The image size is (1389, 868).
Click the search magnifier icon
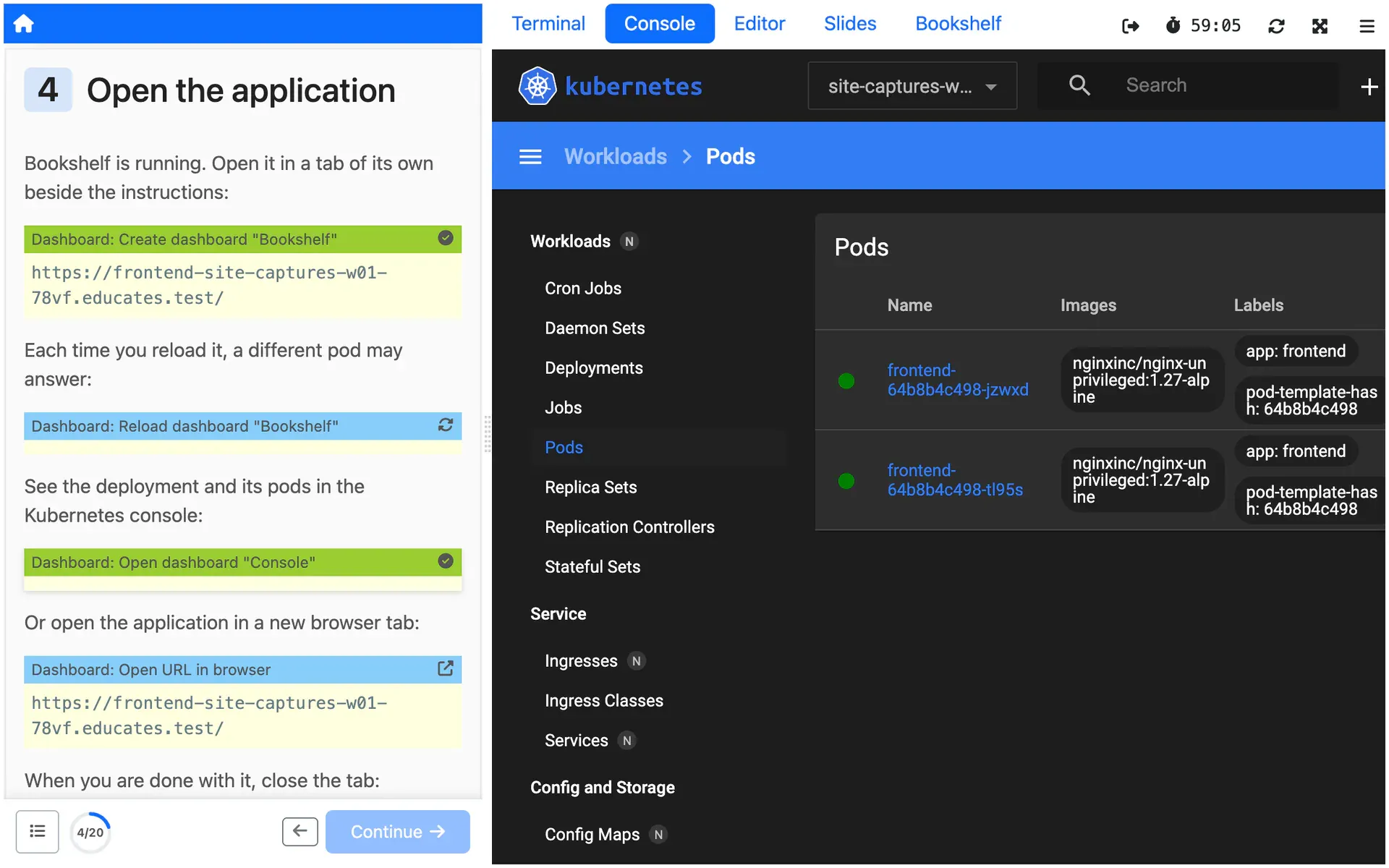1079,85
